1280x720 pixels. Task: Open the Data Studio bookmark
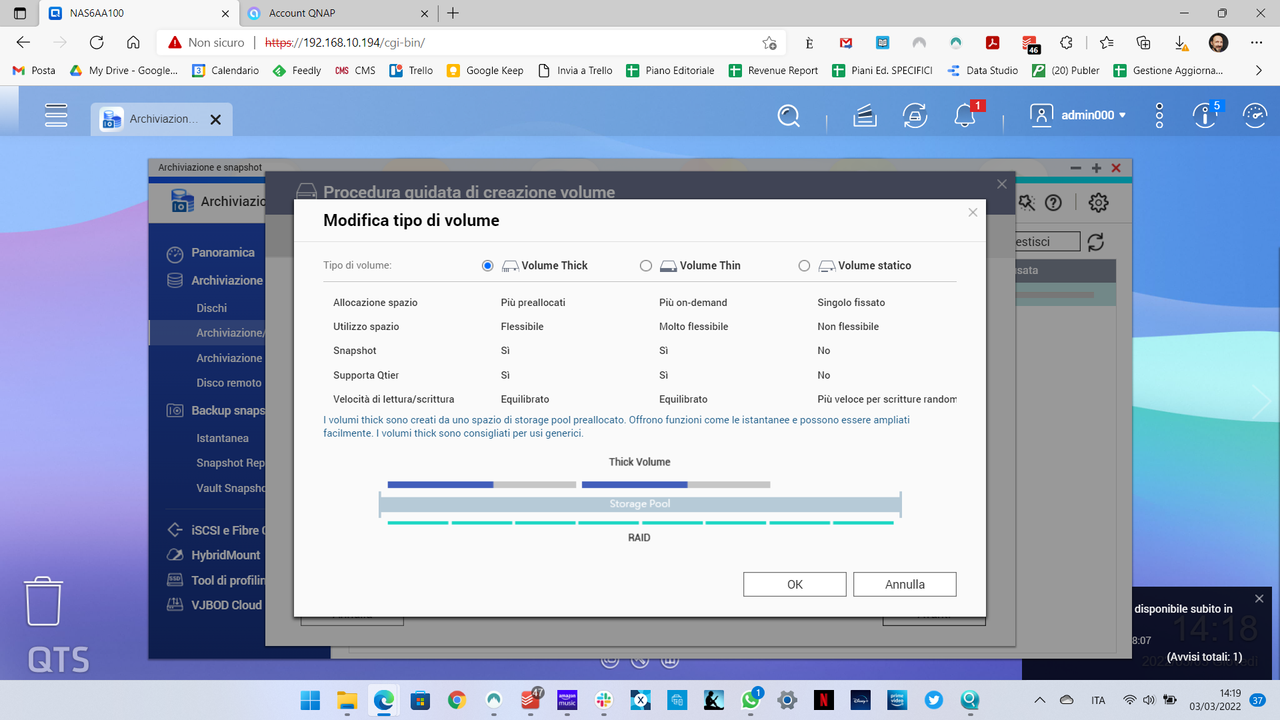pos(981,71)
